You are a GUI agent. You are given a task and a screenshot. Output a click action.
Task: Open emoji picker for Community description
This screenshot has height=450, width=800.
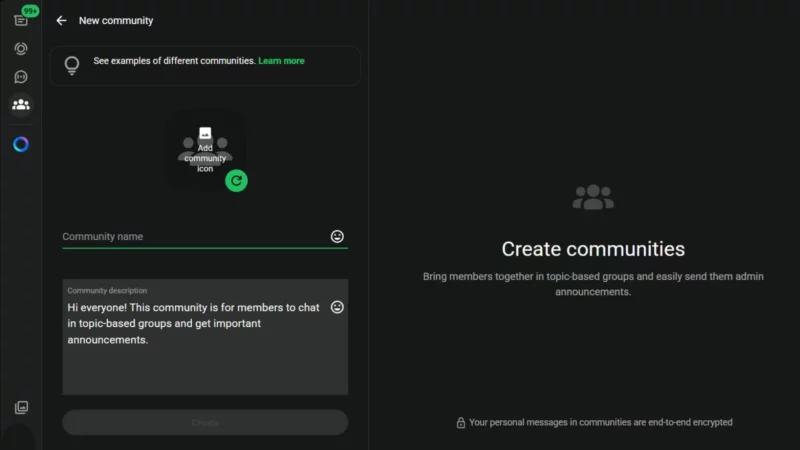pyautogui.click(x=337, y=307)
